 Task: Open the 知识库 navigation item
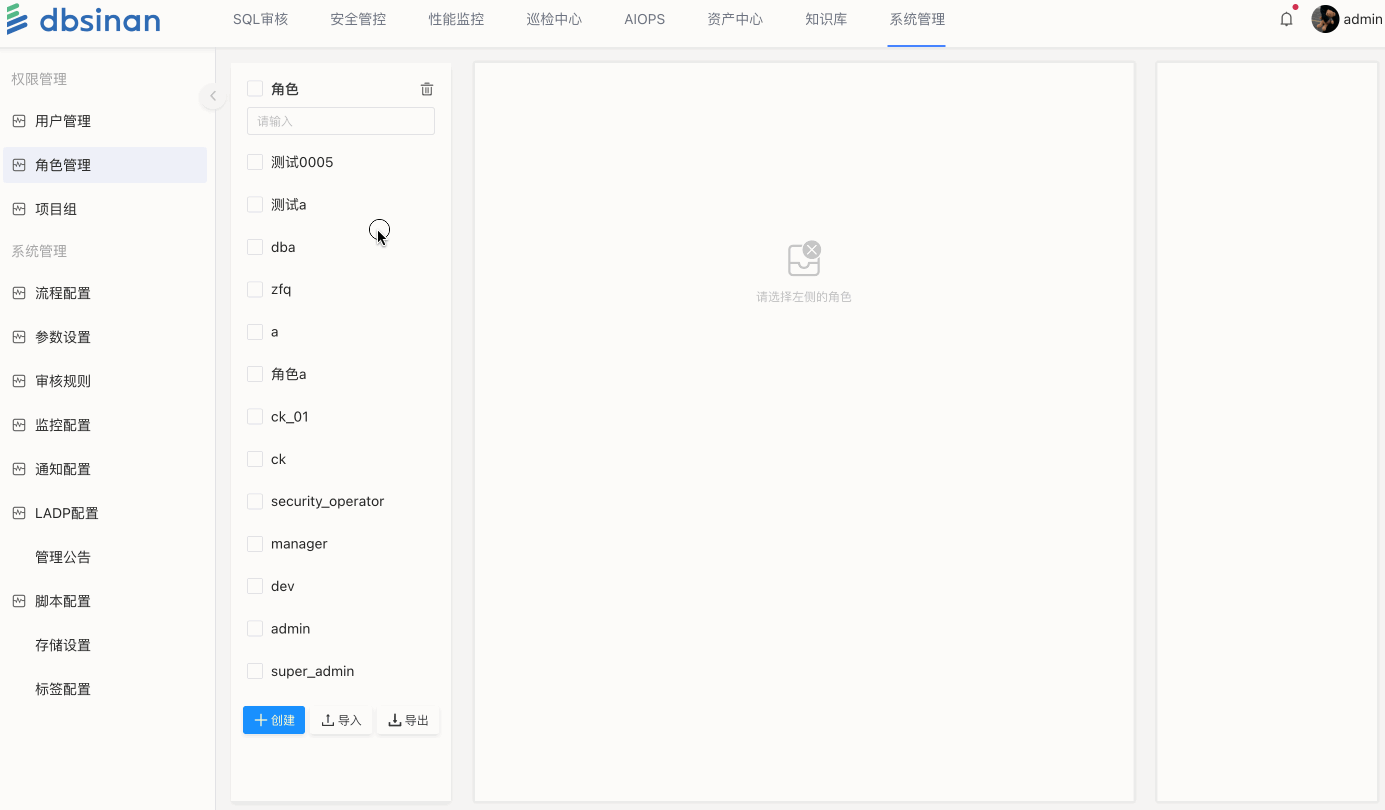826,19
